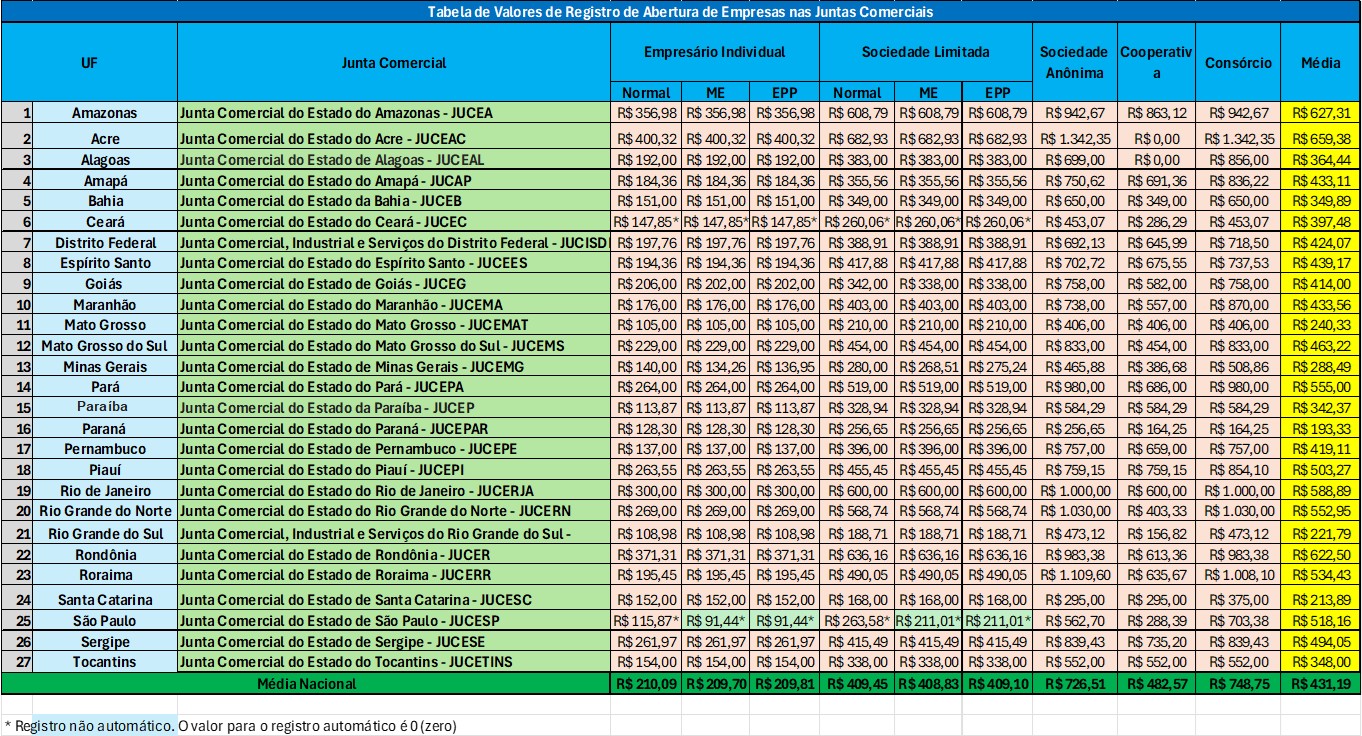Click the Sociedade Limitada header cell
The height and width of the screenshot is (736, 1362).
point(925,52)
